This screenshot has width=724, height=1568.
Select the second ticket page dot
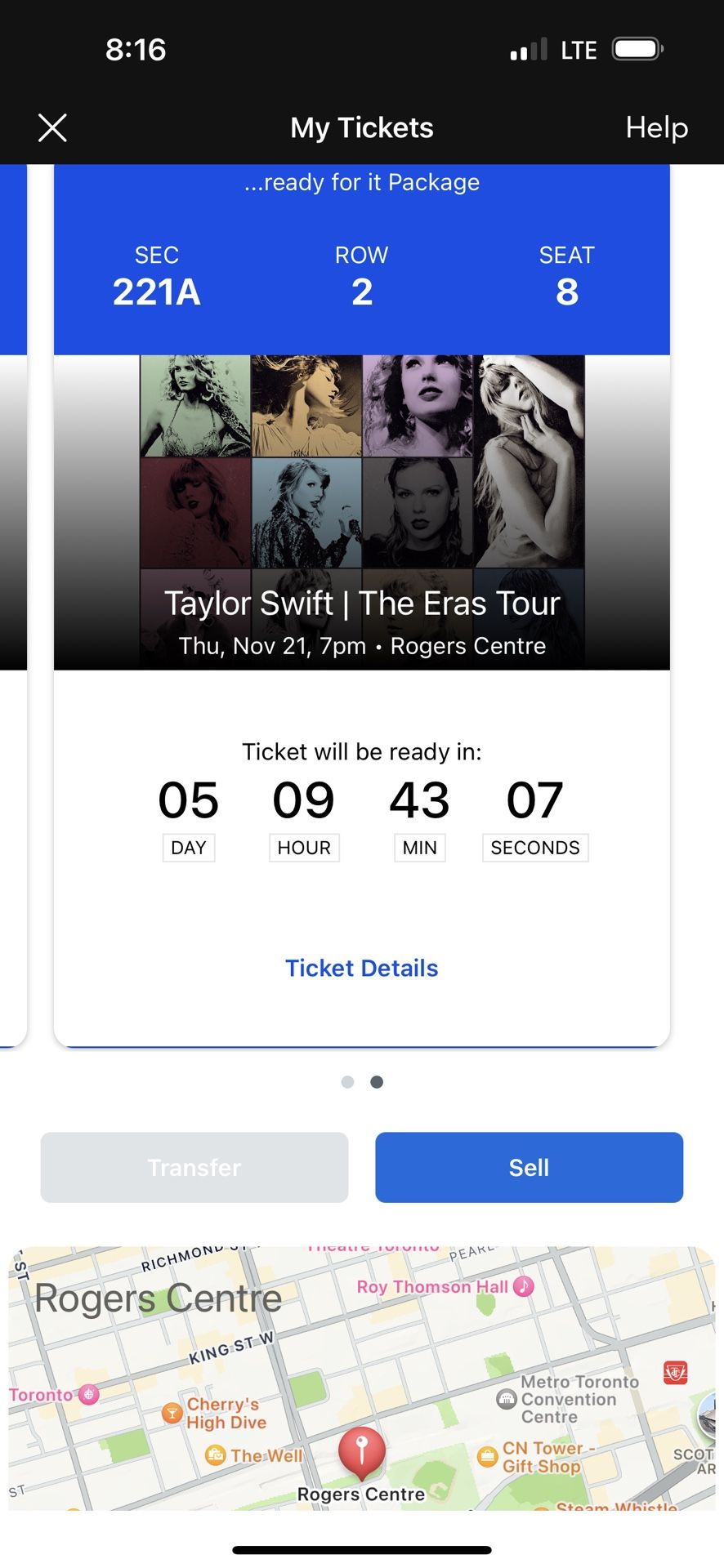(377, 1081)
